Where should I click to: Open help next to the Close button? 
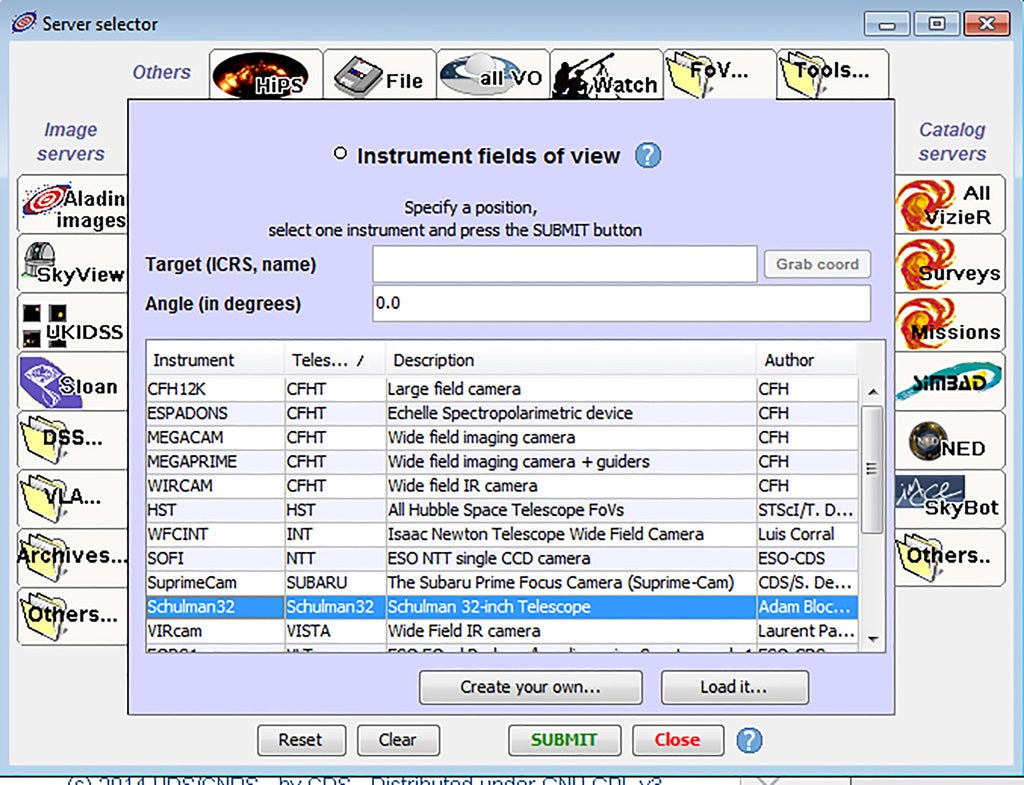click(749, 740)
